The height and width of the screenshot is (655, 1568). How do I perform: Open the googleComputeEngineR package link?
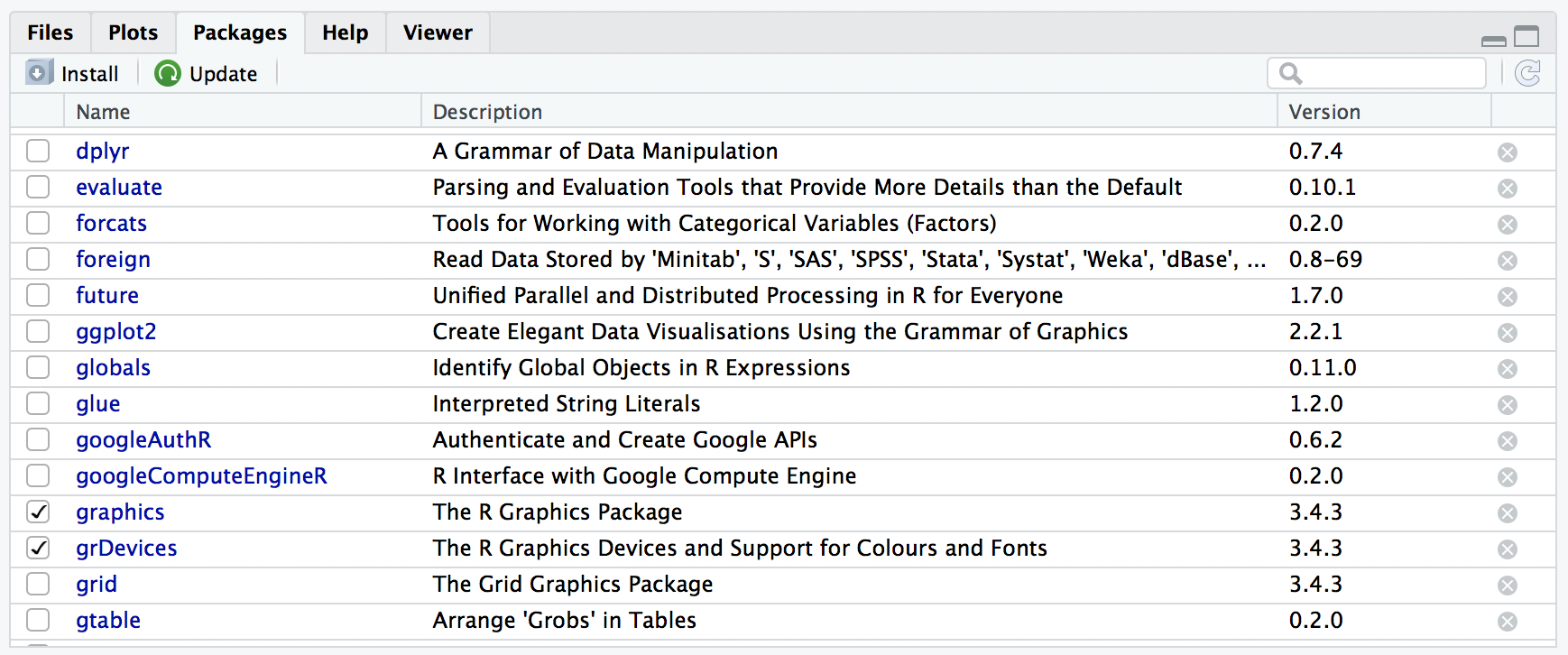(201, 475)
